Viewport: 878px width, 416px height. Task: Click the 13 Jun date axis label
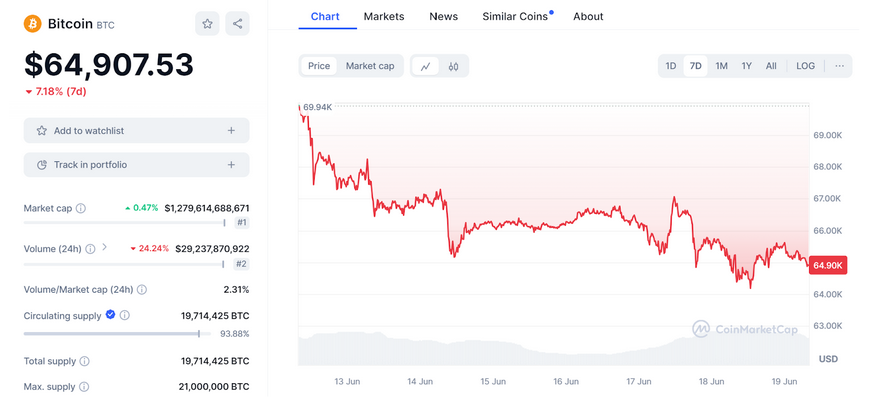coord(347,382)
